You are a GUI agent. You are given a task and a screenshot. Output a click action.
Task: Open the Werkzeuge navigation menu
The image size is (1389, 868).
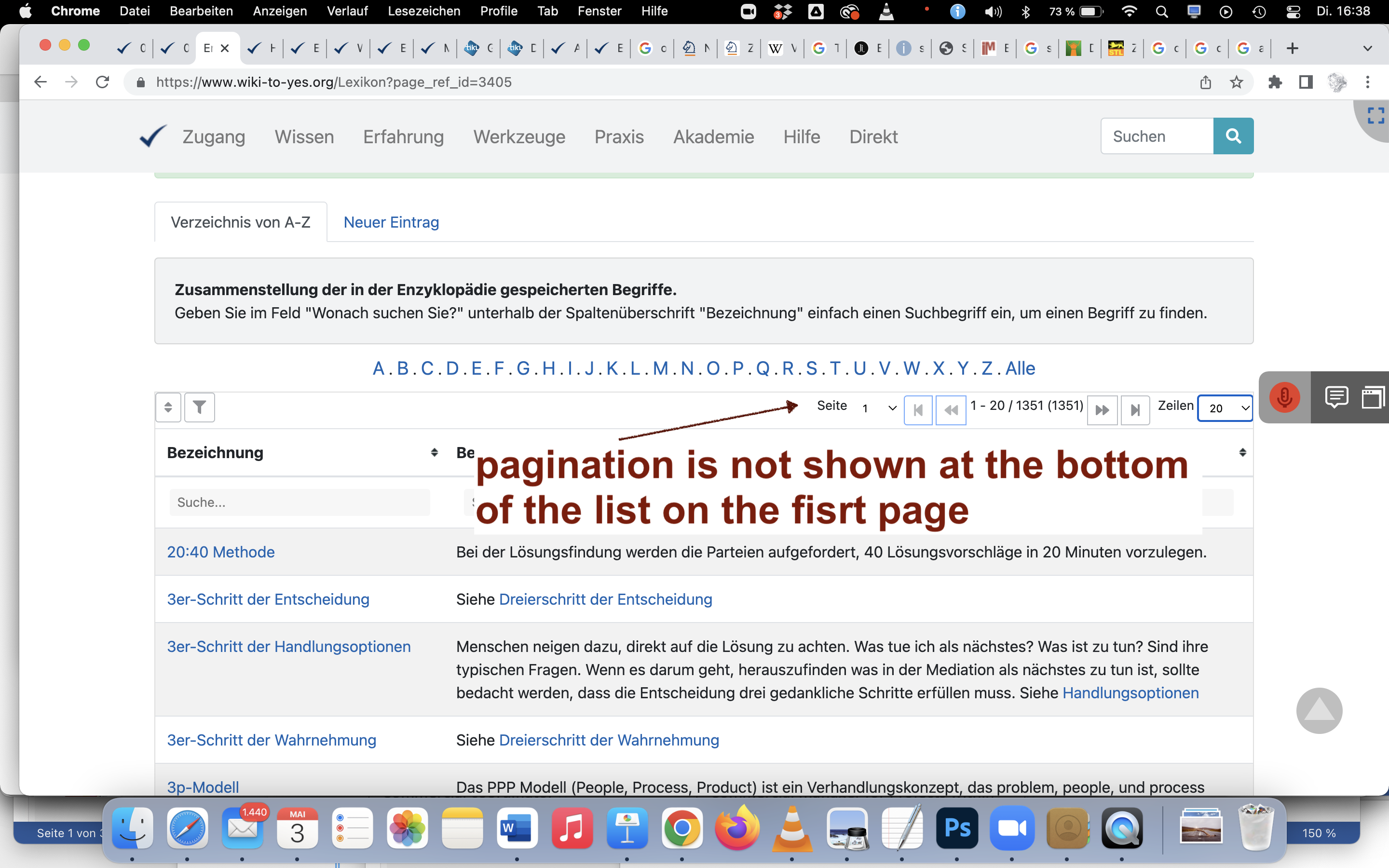tap(519, 136)
